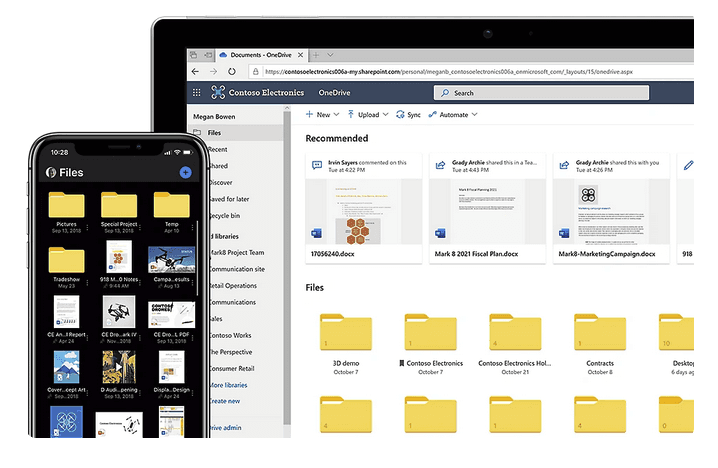Image resolution: width=718 pixels, height=468 pixels.
Task: Expand the Automate dropdown chevron
Action: 474,114
